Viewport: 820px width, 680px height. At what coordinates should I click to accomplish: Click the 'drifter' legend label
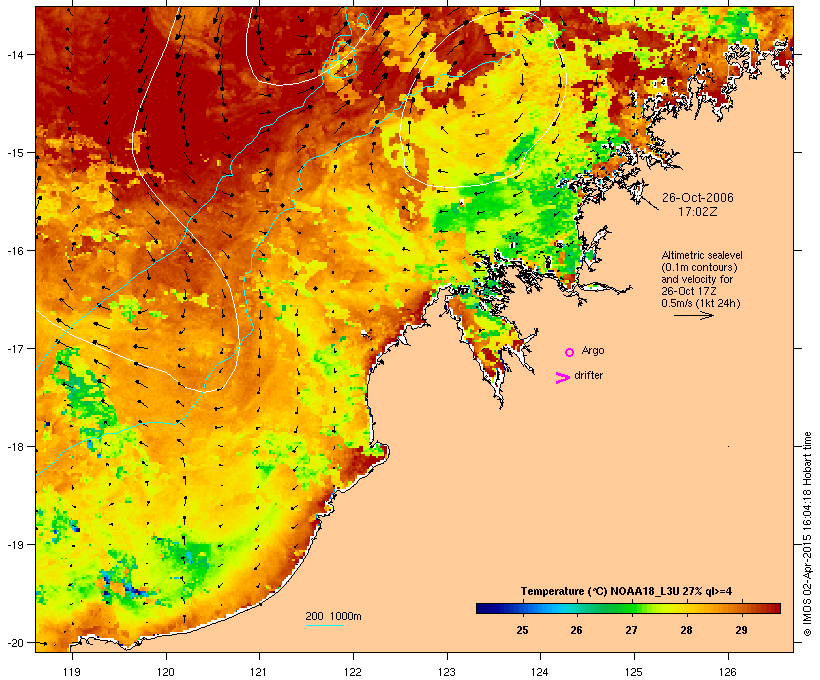588,375
